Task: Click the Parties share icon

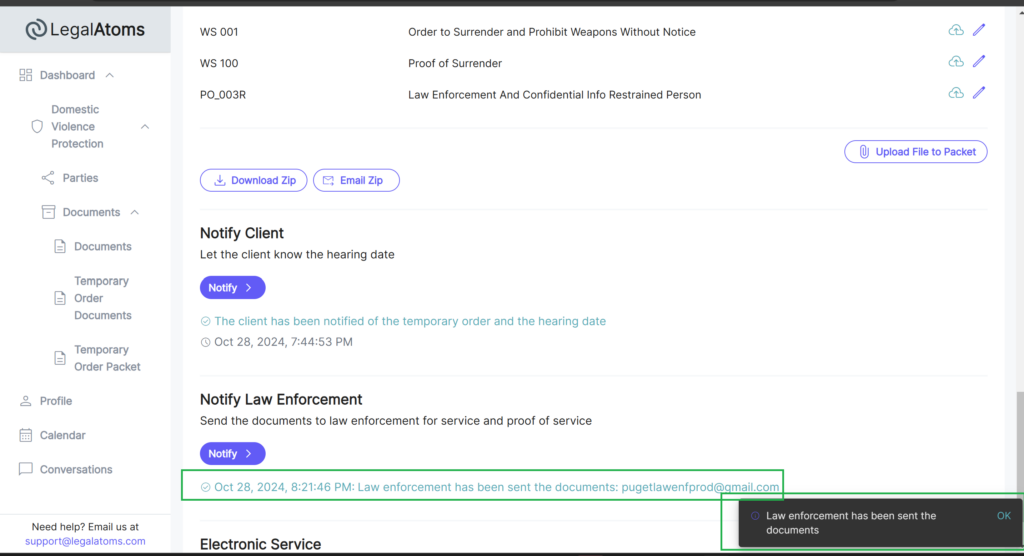Action: pos(48,178)
